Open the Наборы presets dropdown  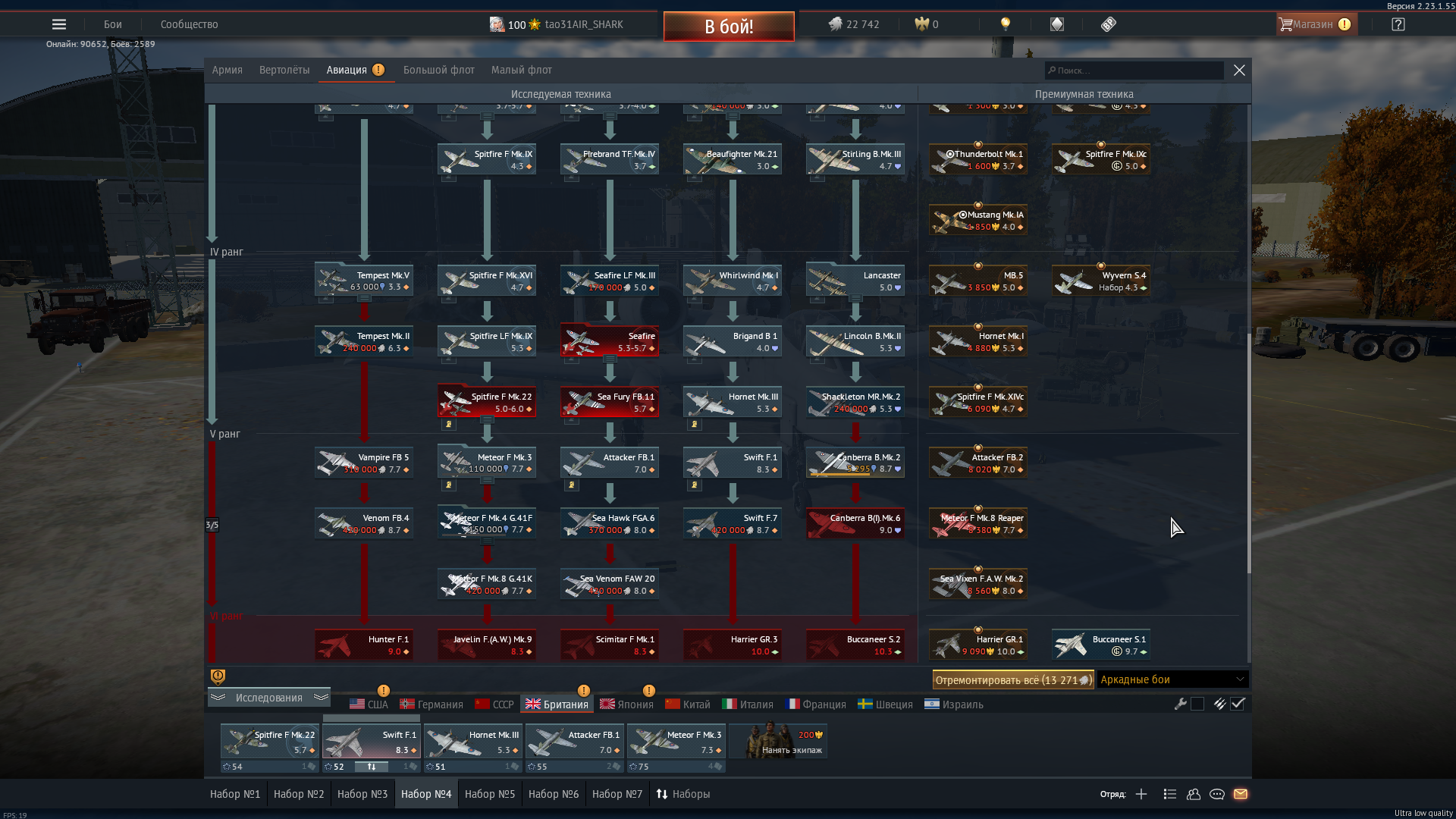click(683, 794)
